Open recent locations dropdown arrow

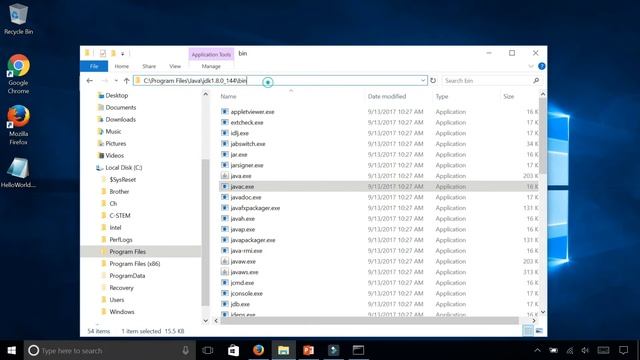116,80
